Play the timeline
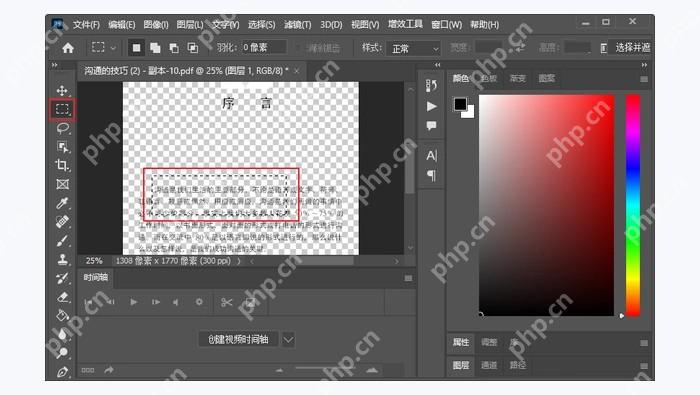 pyautogui.click(x=133, y=302)
